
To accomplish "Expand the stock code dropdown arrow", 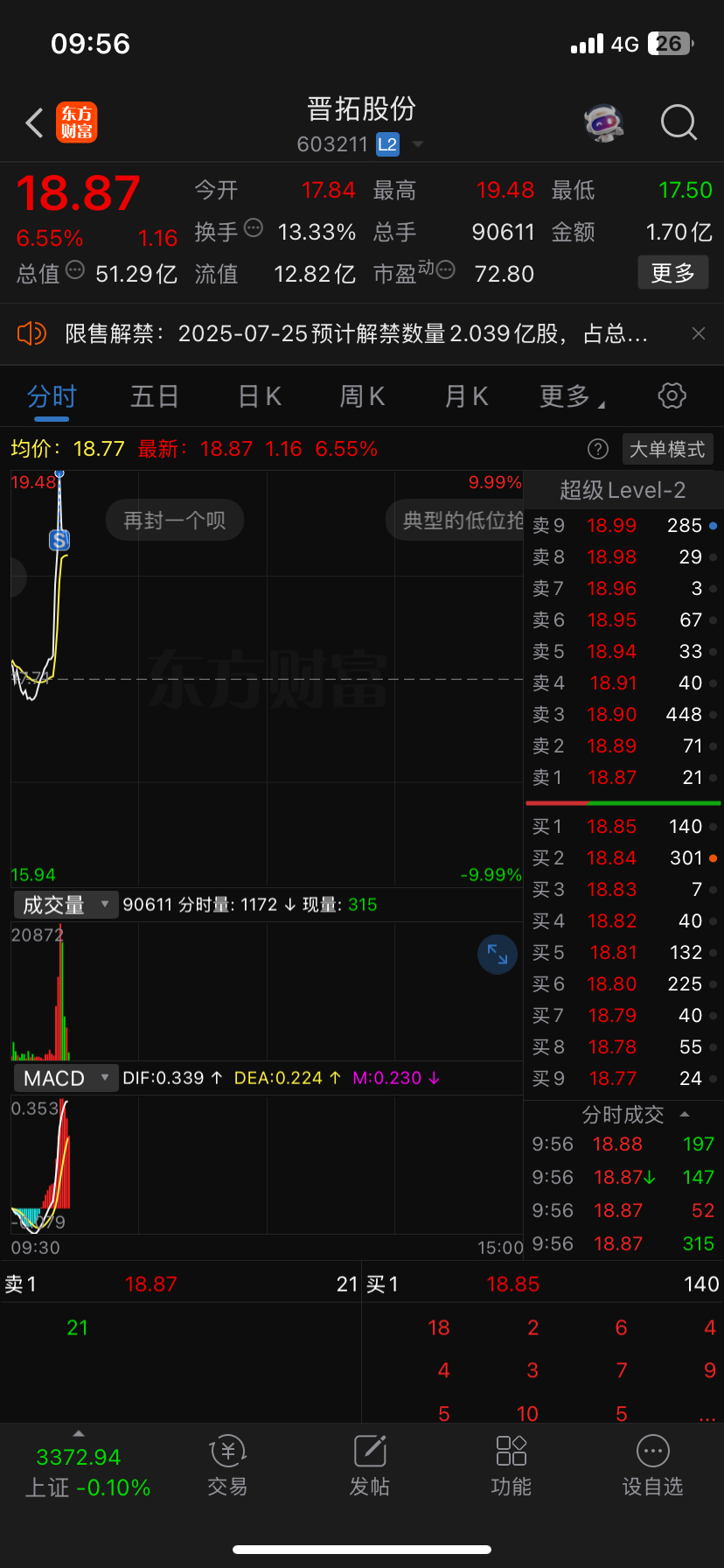I will point(418,144).
